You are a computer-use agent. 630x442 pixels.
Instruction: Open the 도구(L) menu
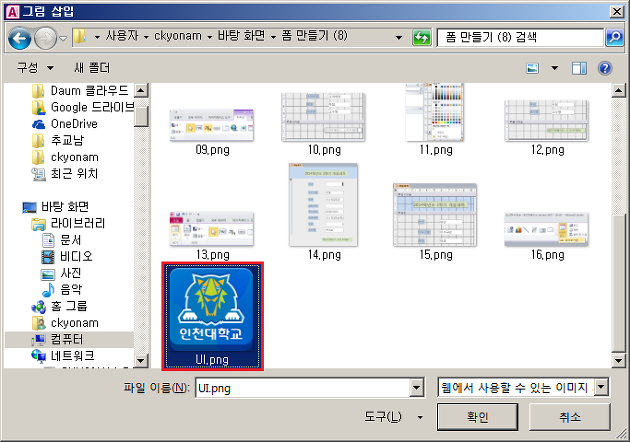tap(393, 417)
